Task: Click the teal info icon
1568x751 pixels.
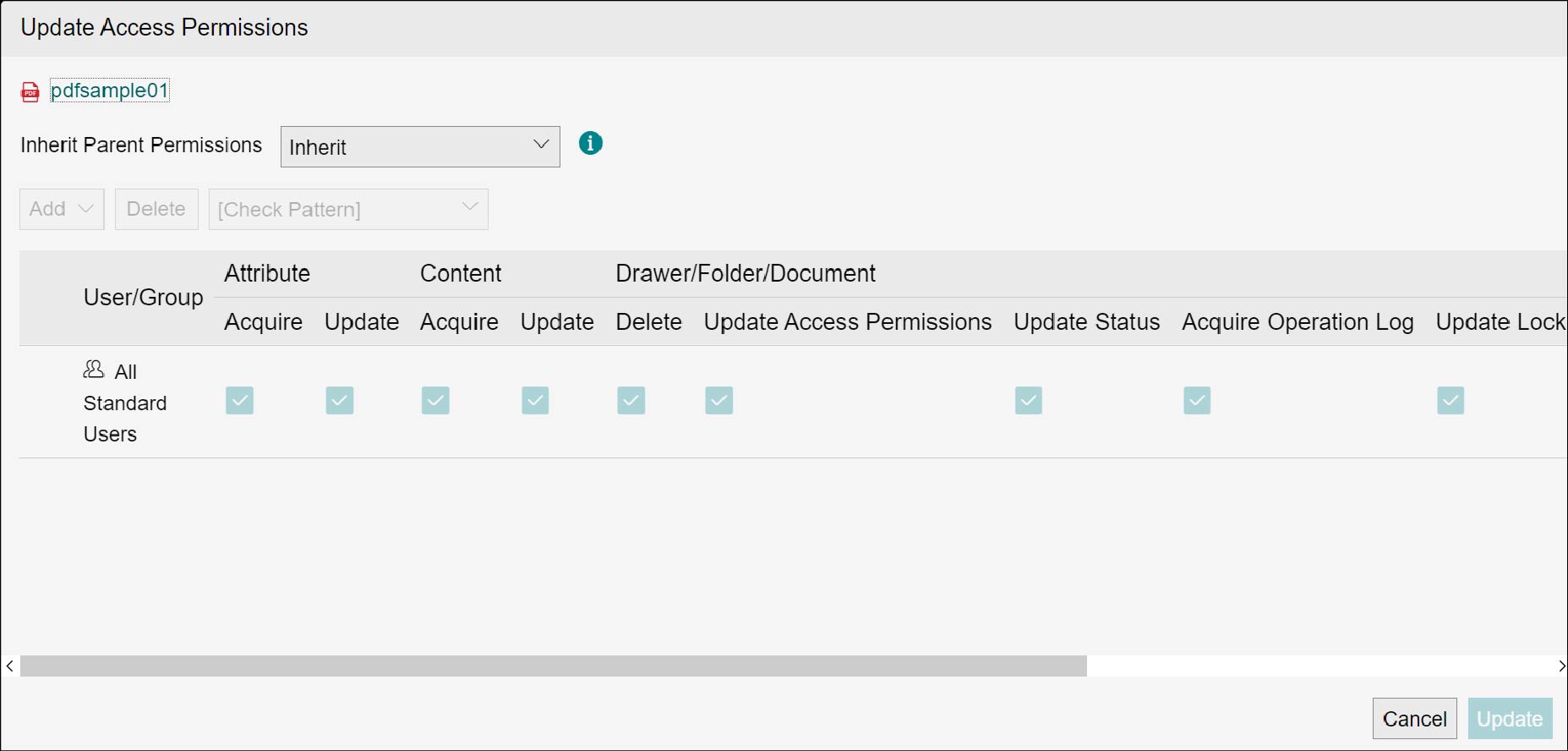Action: point(590,144)
